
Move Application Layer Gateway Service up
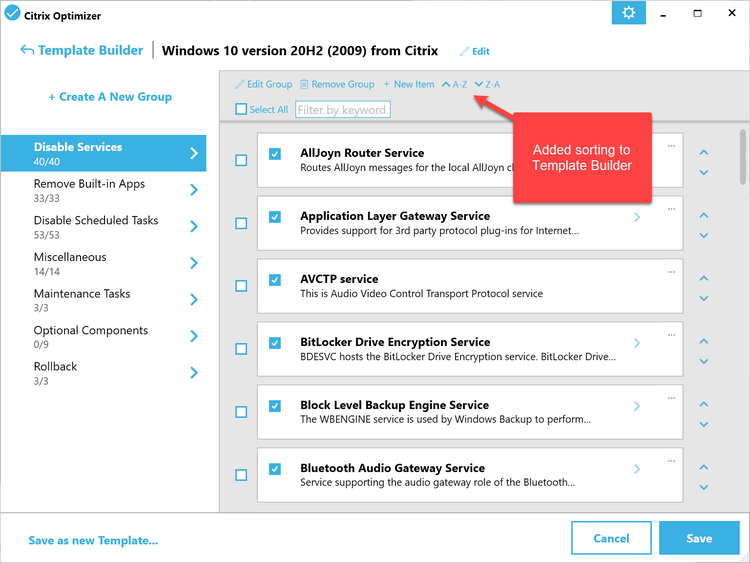pos(704,216)
